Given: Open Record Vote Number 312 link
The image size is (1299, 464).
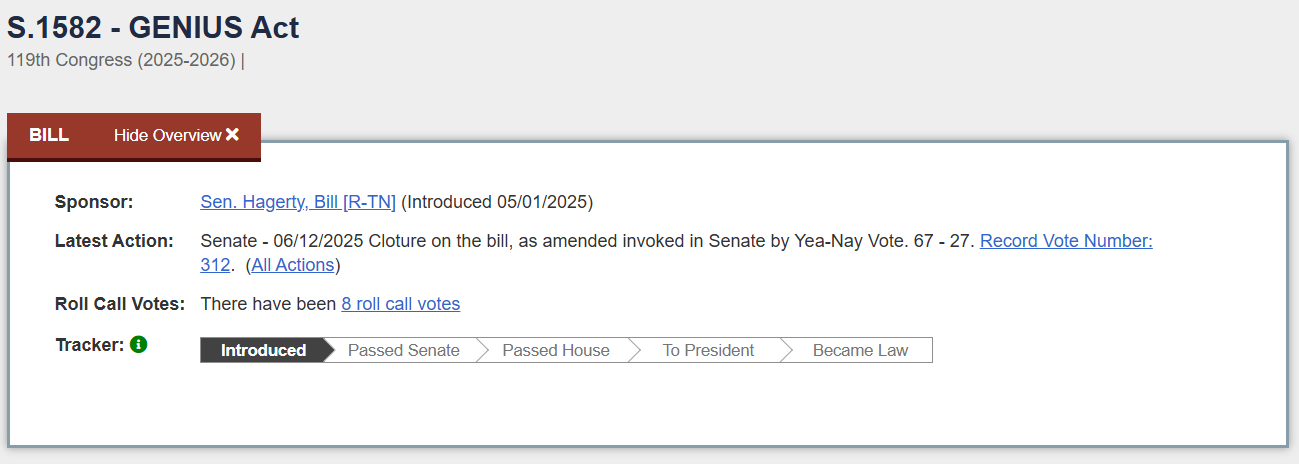Looking at the screenshot, I should point(1066,241).
